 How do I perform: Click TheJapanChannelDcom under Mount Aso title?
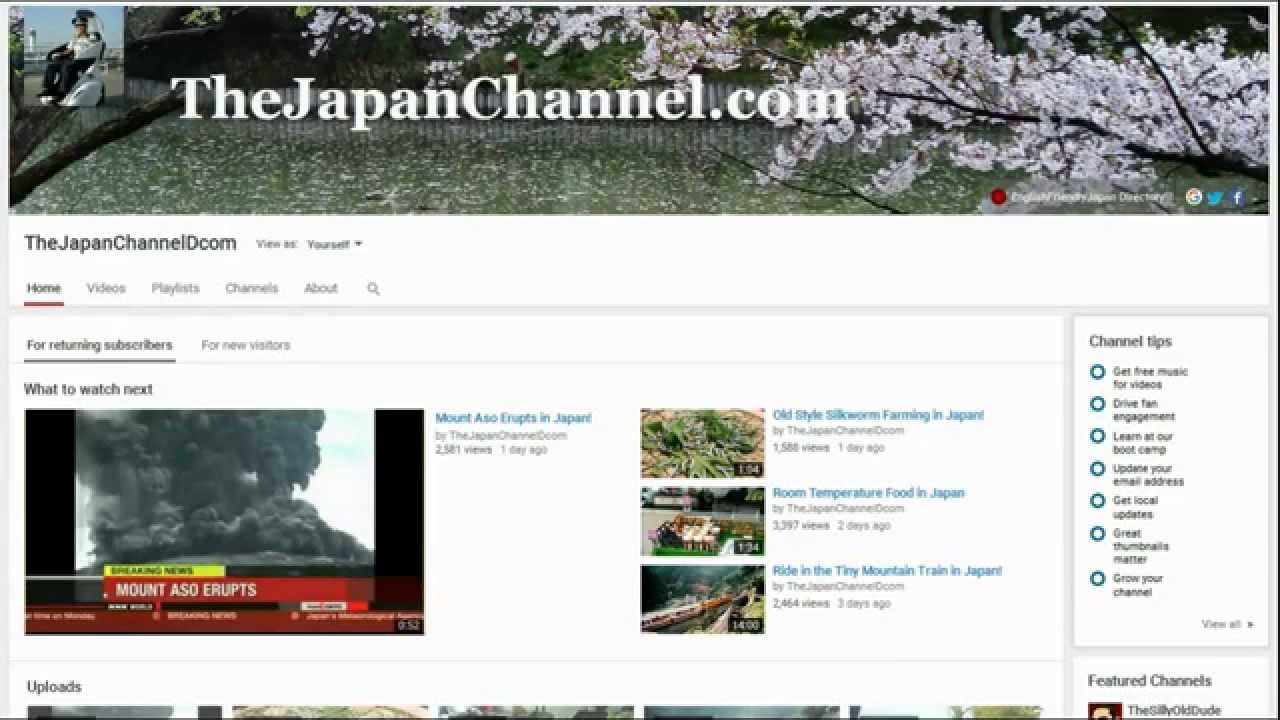(x=507, y=435)
